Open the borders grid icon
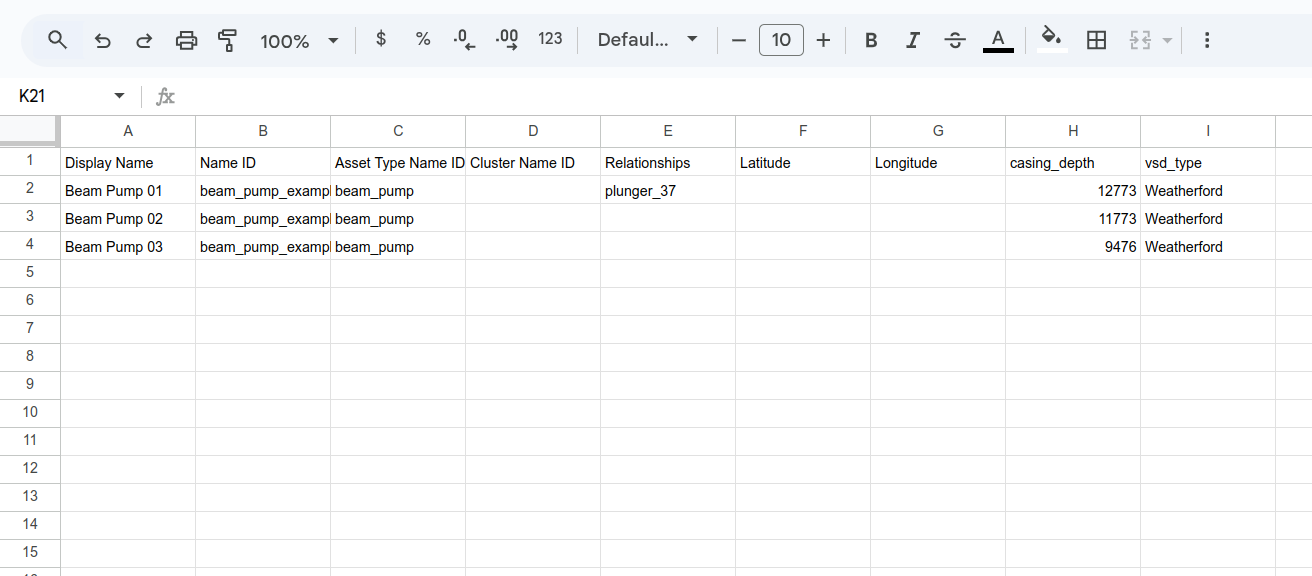The width and height of the screenshot is (1312, 576). click(1096, 40)
